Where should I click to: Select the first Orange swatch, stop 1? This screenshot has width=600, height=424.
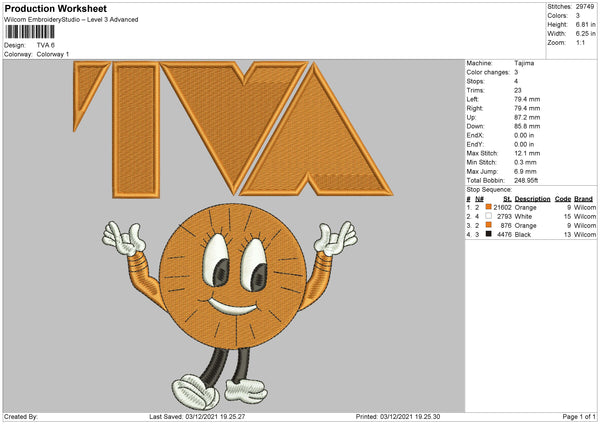click(488, 207)
